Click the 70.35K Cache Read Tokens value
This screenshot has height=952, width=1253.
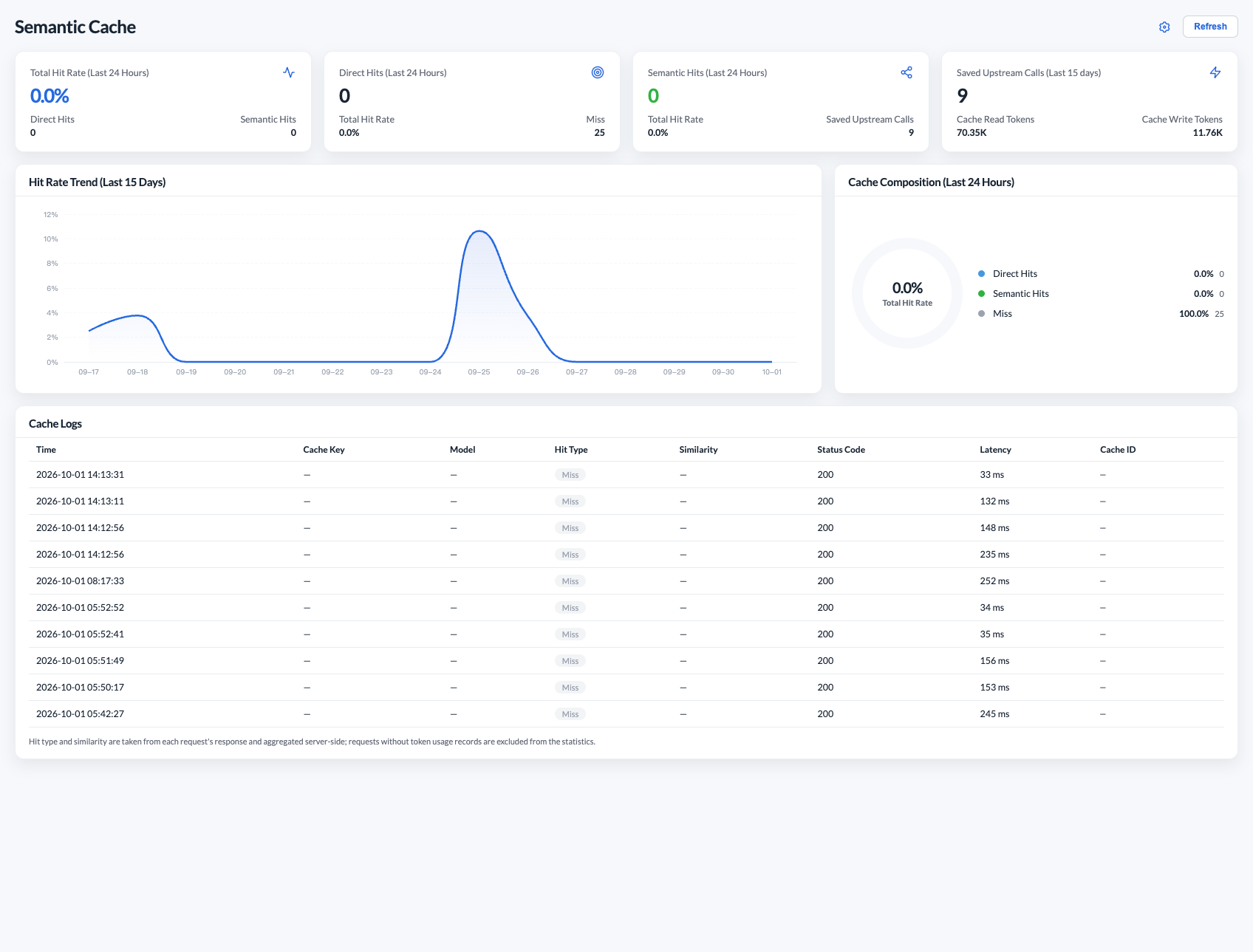pos(972,133)
